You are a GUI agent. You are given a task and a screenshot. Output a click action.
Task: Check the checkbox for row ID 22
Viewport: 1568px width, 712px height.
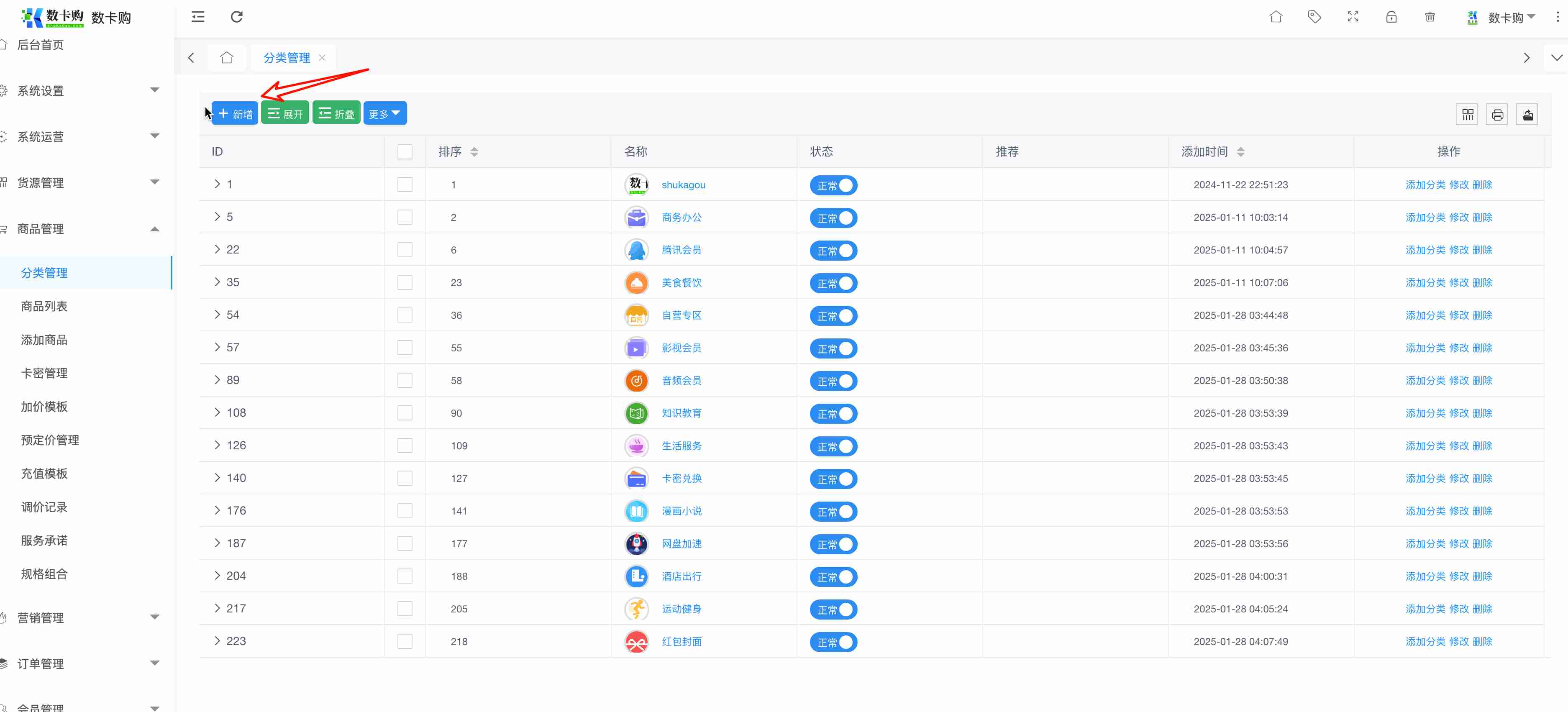click(405, 250)
